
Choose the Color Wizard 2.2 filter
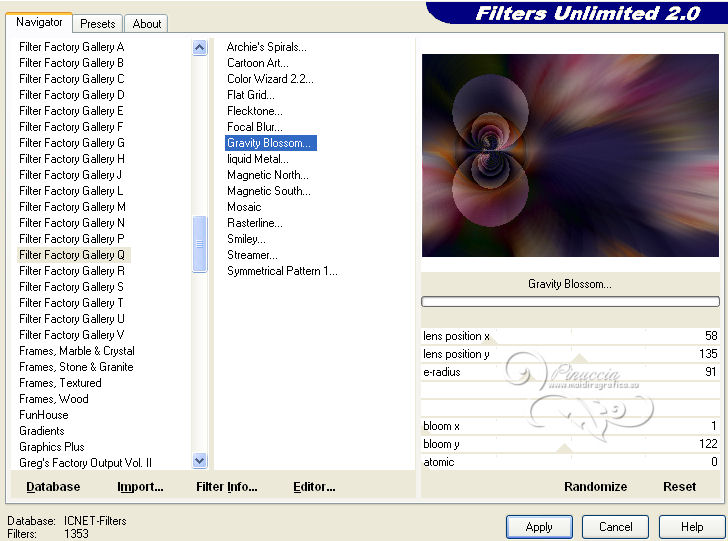270,79
